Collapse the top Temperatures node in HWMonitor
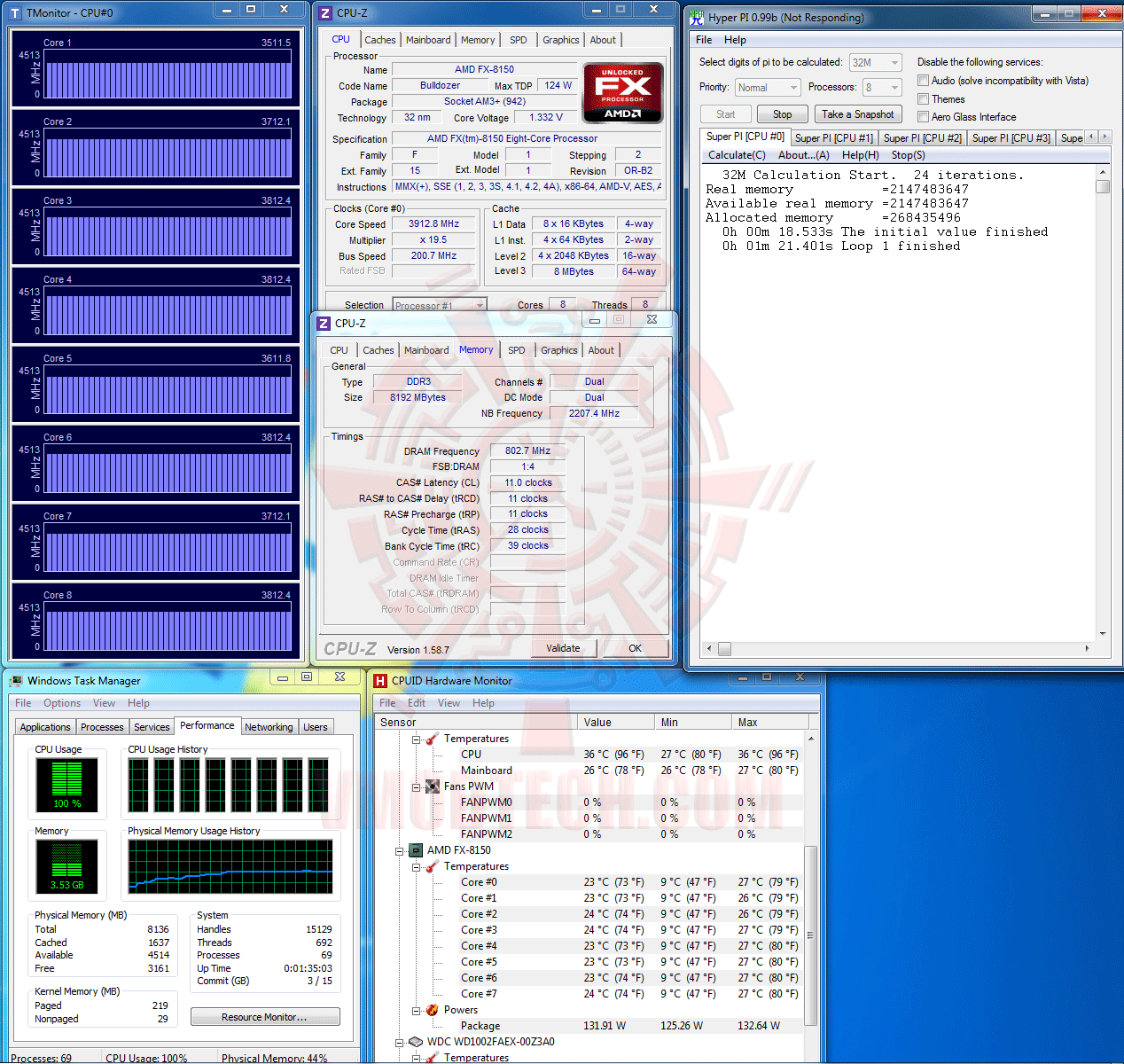 pos(416,739)
